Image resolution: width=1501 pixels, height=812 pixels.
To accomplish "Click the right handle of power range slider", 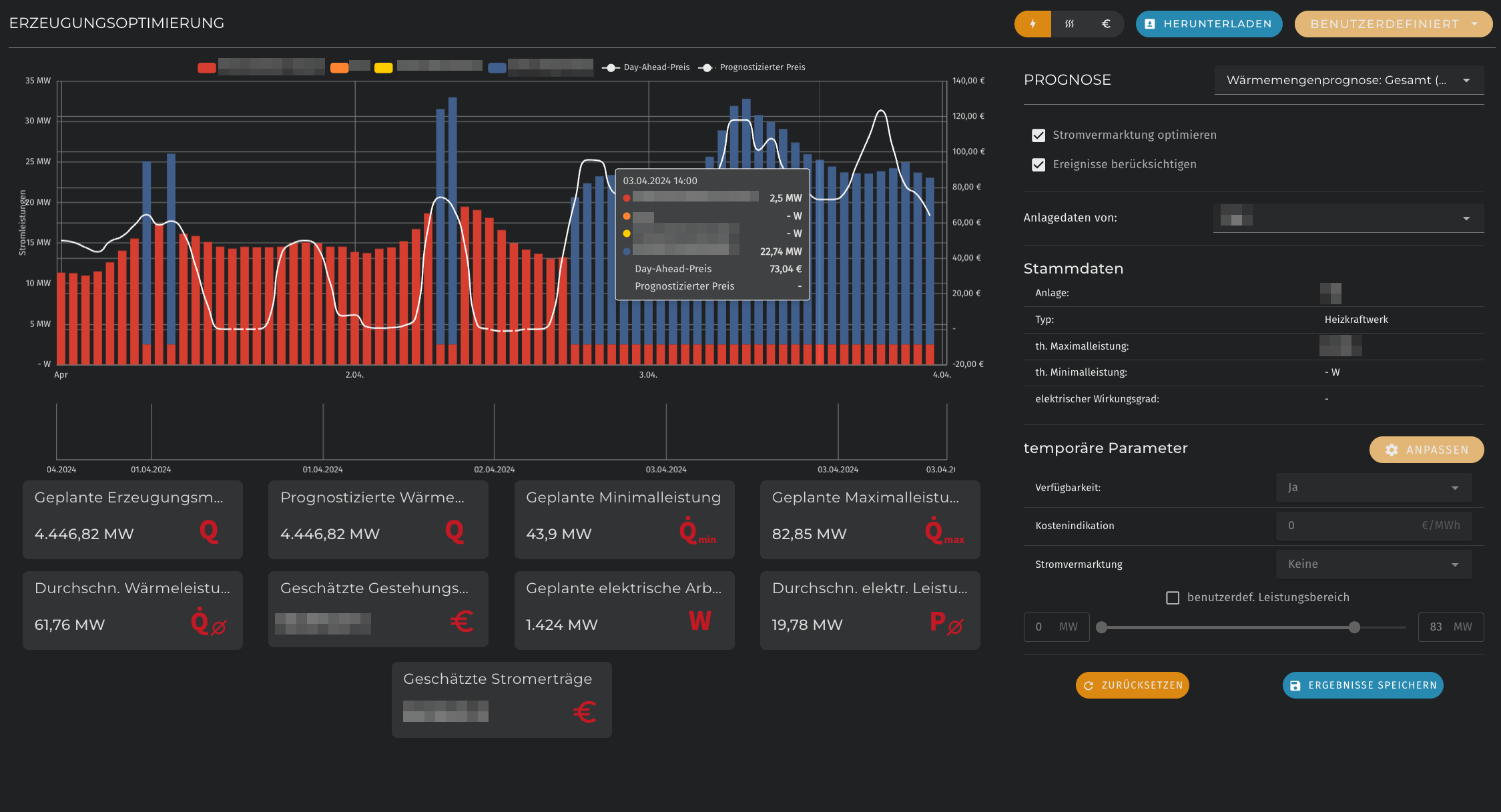I will pyautogui.click(x=1354, y=627).
